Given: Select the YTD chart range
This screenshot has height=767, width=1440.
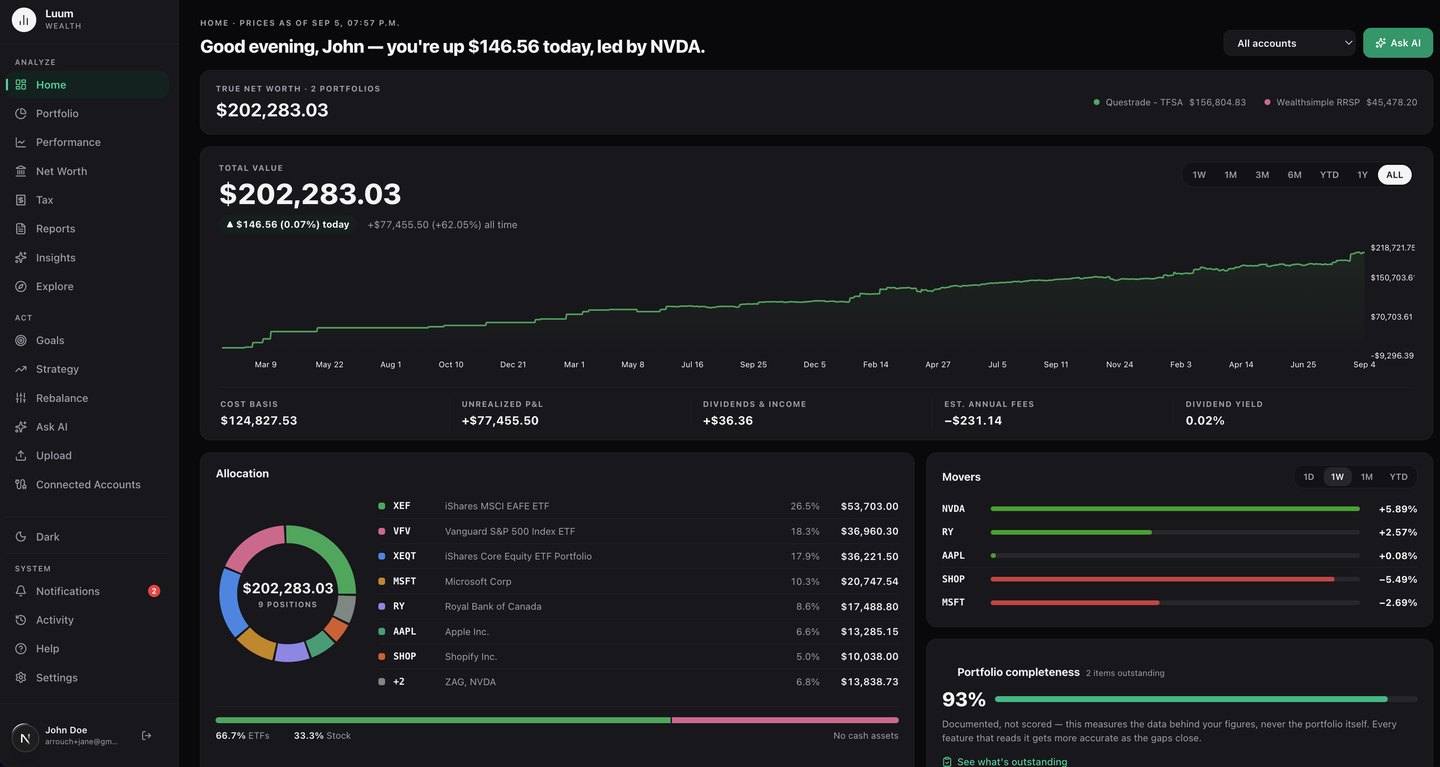Looking at the screenshot, I should 1329,175.
